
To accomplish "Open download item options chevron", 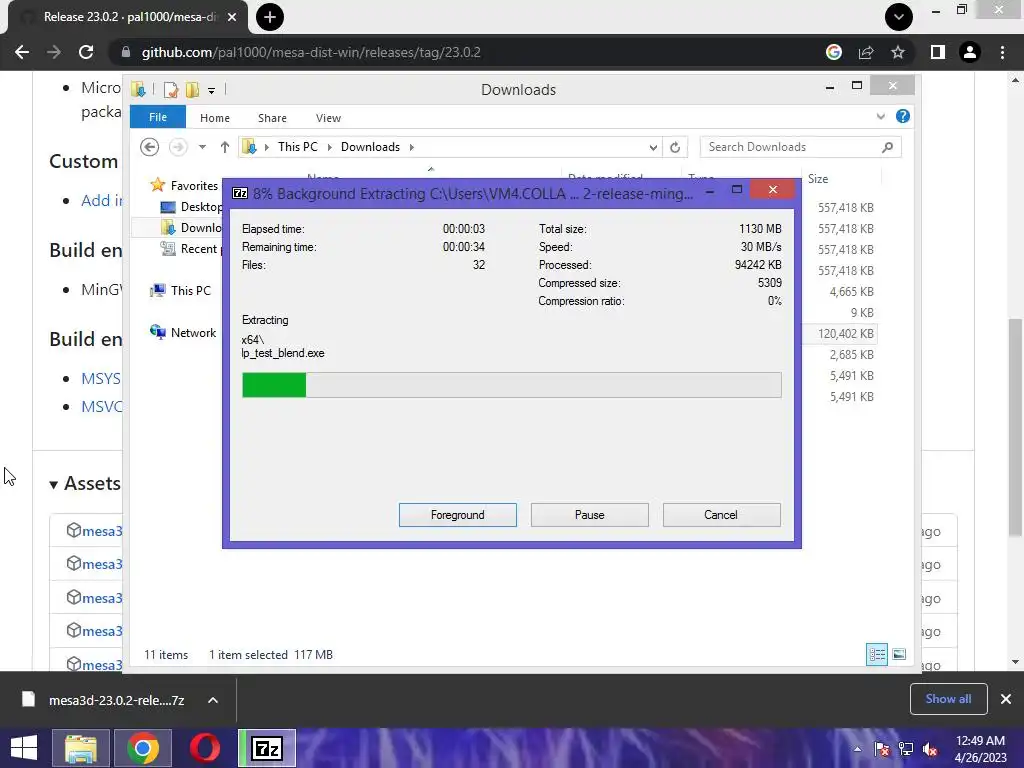I will [213, 700].
